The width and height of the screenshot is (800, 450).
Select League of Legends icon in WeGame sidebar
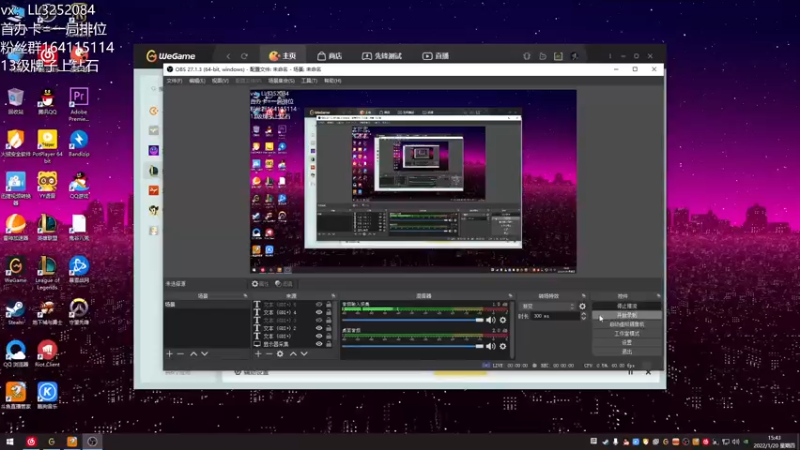click(154, 170)
